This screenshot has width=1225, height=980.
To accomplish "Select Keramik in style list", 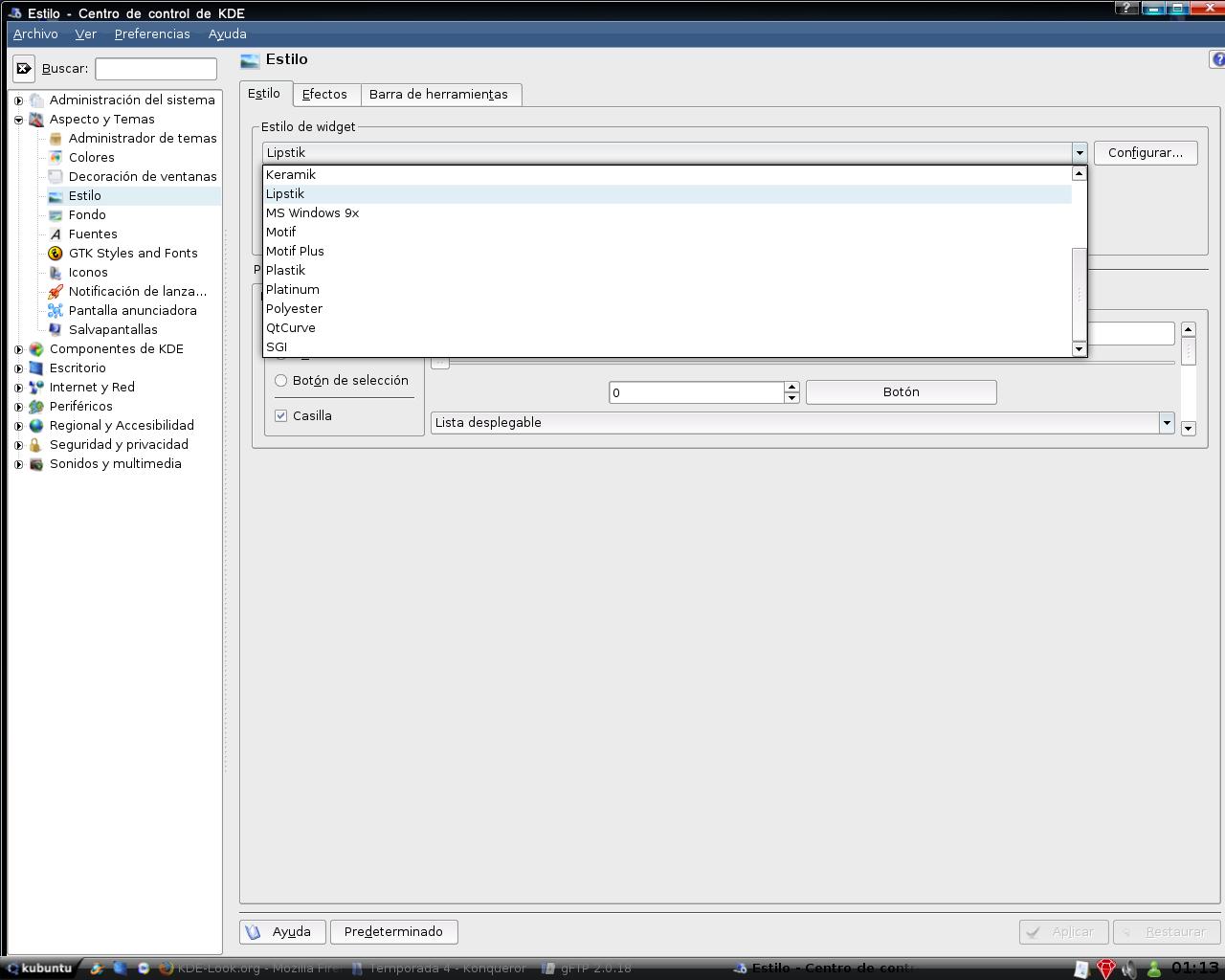I will pyautogui.click(x=667, y=175).
